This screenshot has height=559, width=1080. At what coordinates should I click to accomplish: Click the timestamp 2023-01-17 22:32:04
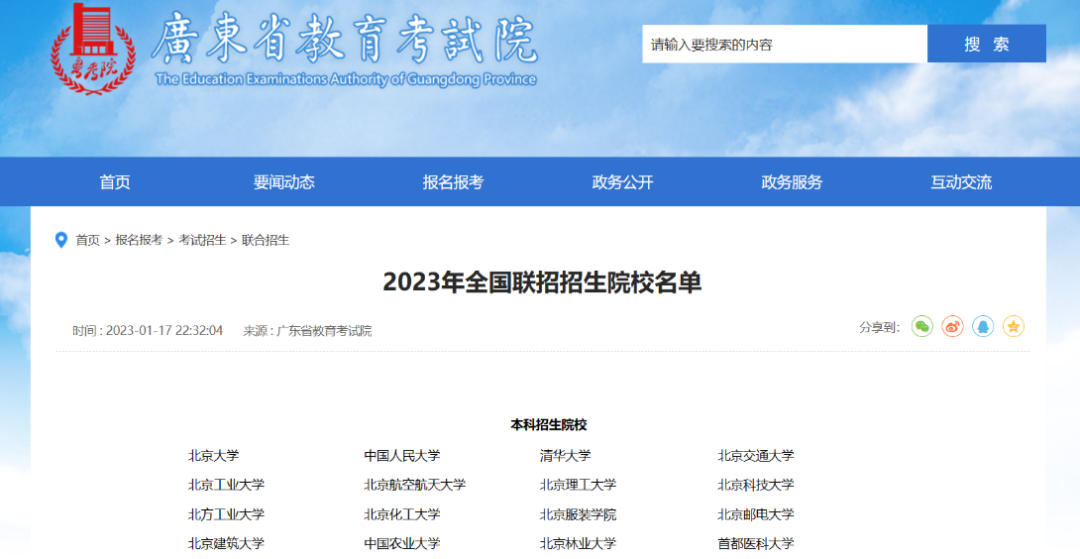point(165,330)
